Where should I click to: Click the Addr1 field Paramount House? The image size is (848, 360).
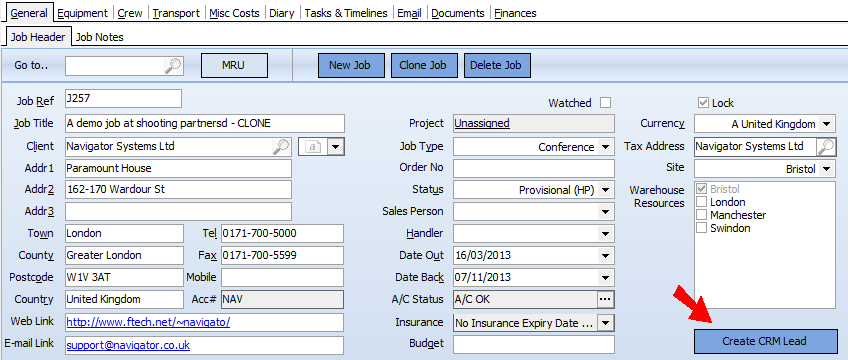click(178, 168)
